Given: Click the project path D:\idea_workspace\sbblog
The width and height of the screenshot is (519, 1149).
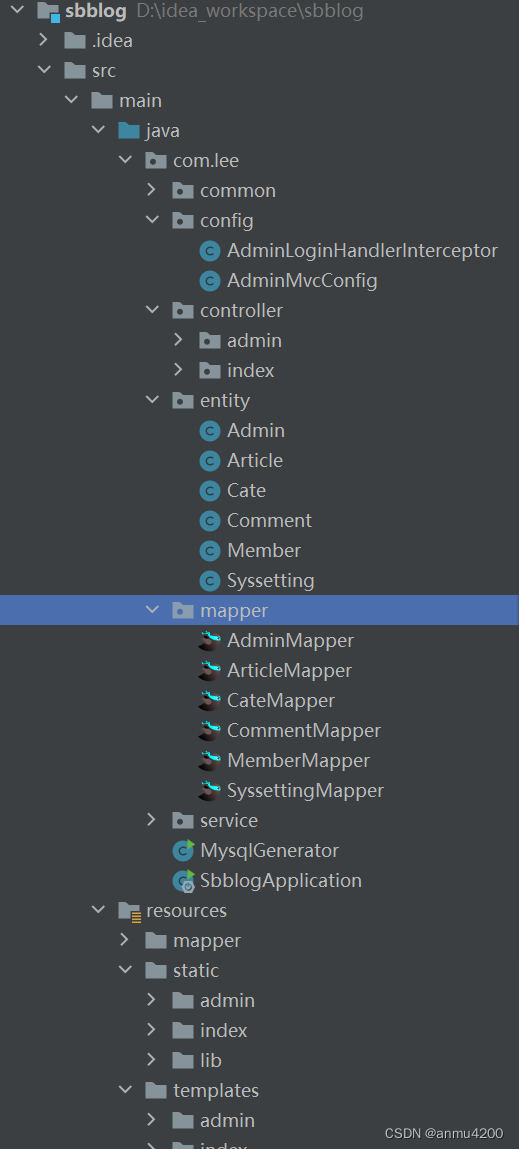Looking at the screenshot, I should 249,11.
